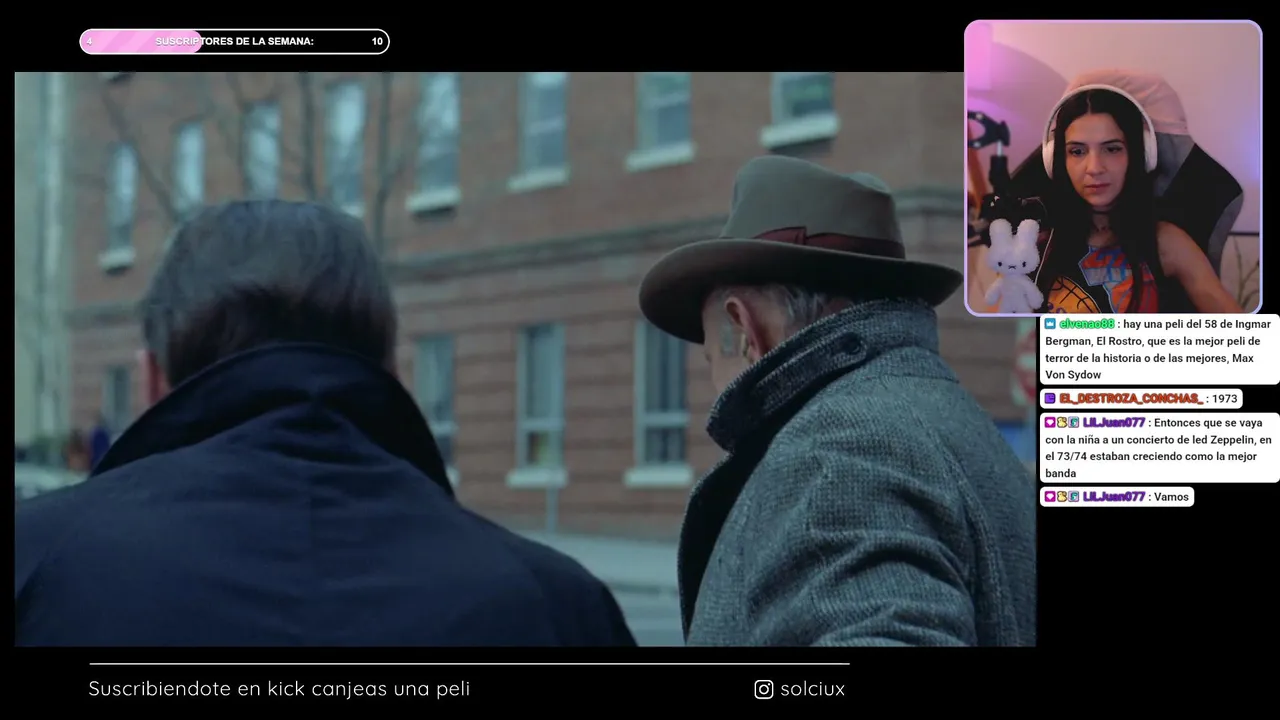Viewport: 1280px width, 720px height.
Task: Click the streamer webcam overlay
Action: [x=1113, y=168]
